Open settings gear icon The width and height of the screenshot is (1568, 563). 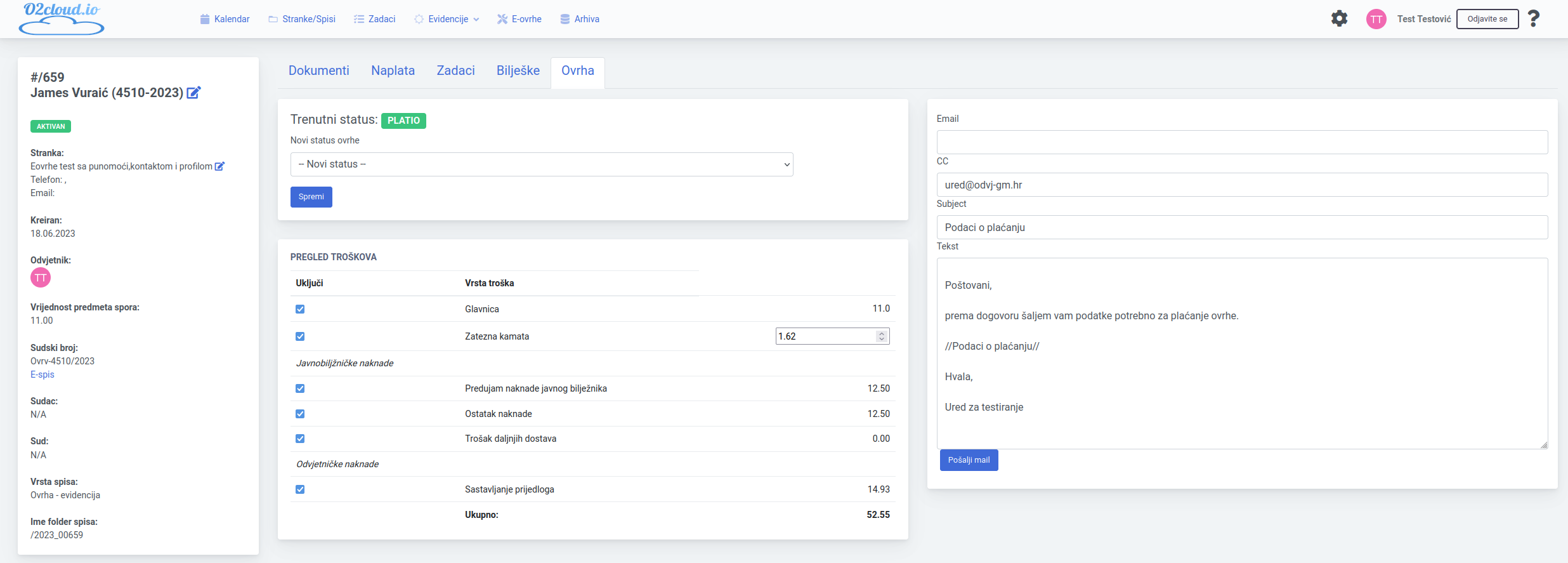point(1338,18)
